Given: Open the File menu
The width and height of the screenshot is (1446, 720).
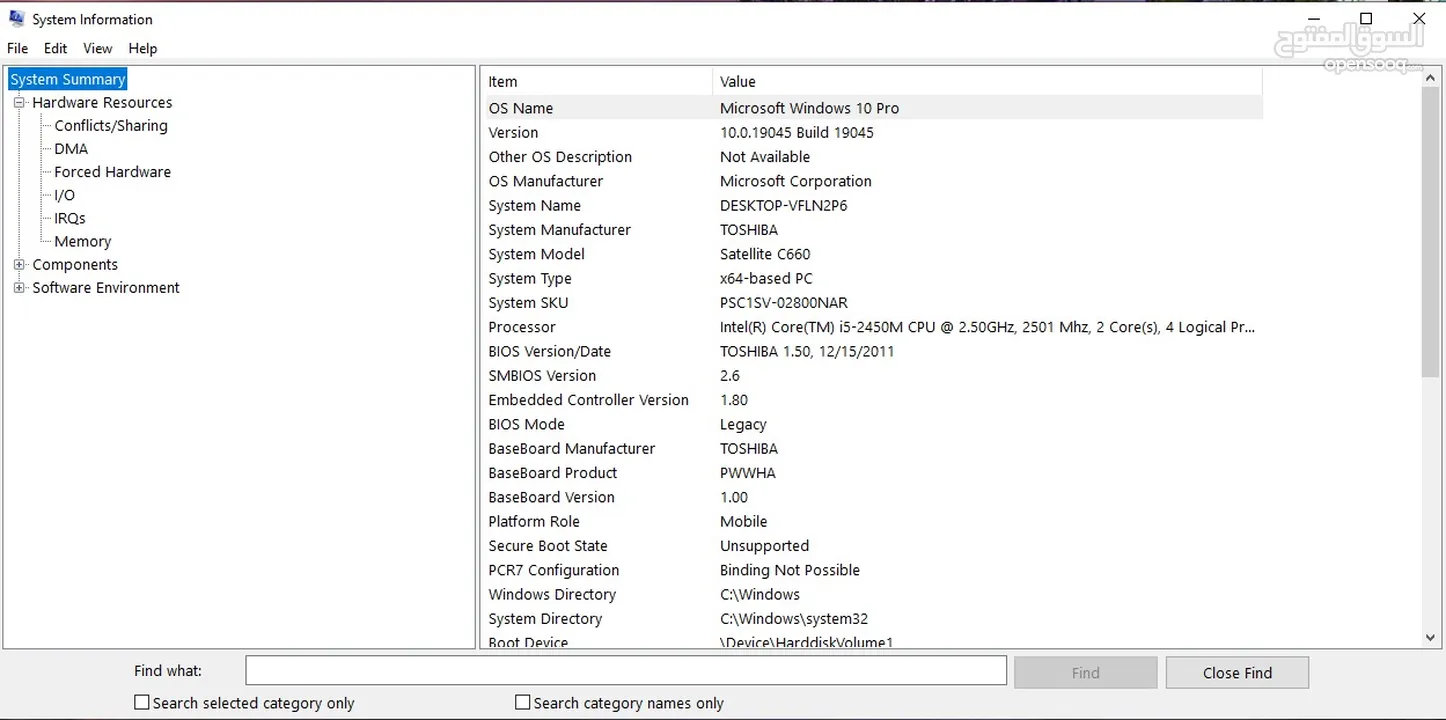Looking at the screenshot, I should click(x=18, y=48).
